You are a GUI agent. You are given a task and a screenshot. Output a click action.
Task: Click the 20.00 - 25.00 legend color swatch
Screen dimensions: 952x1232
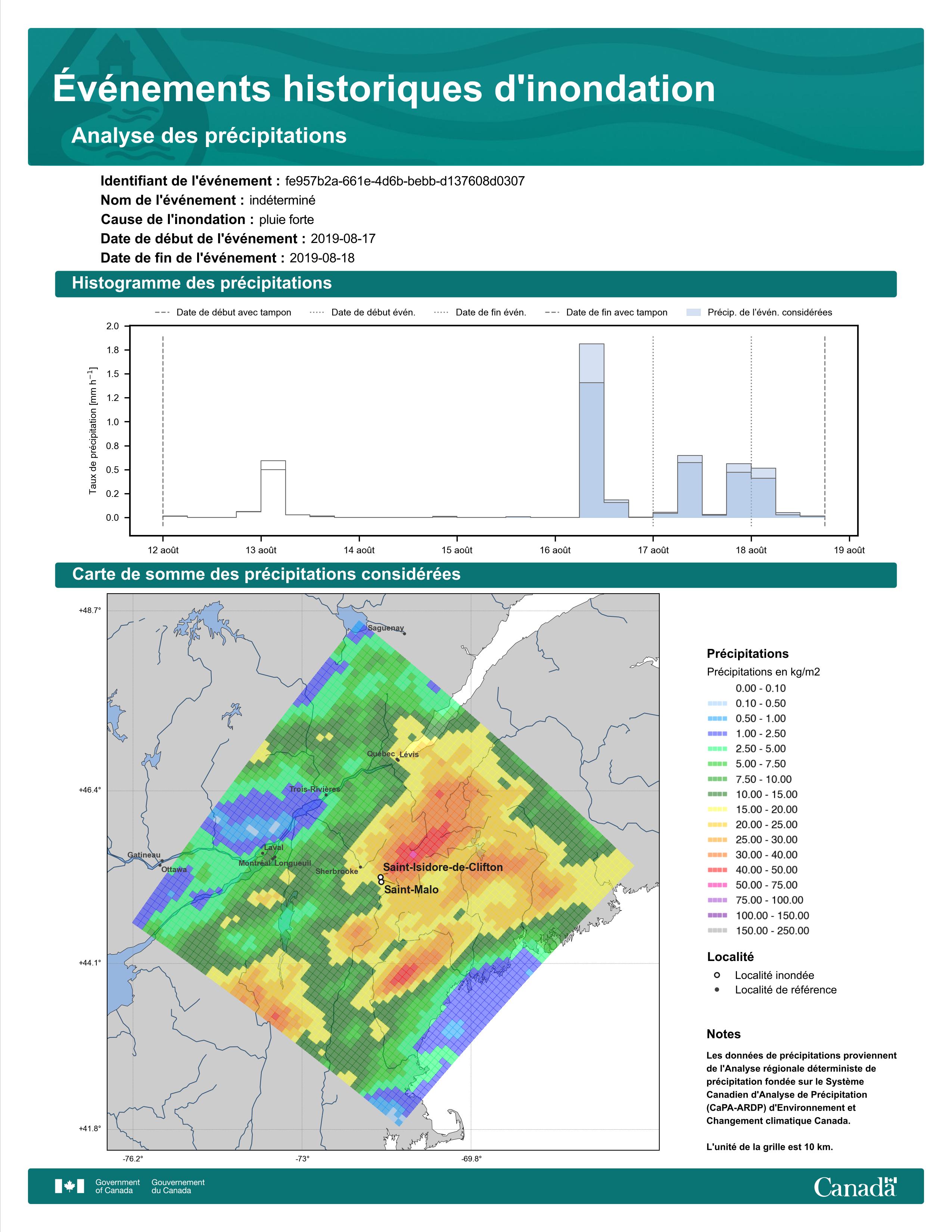[x=717, y=825]
